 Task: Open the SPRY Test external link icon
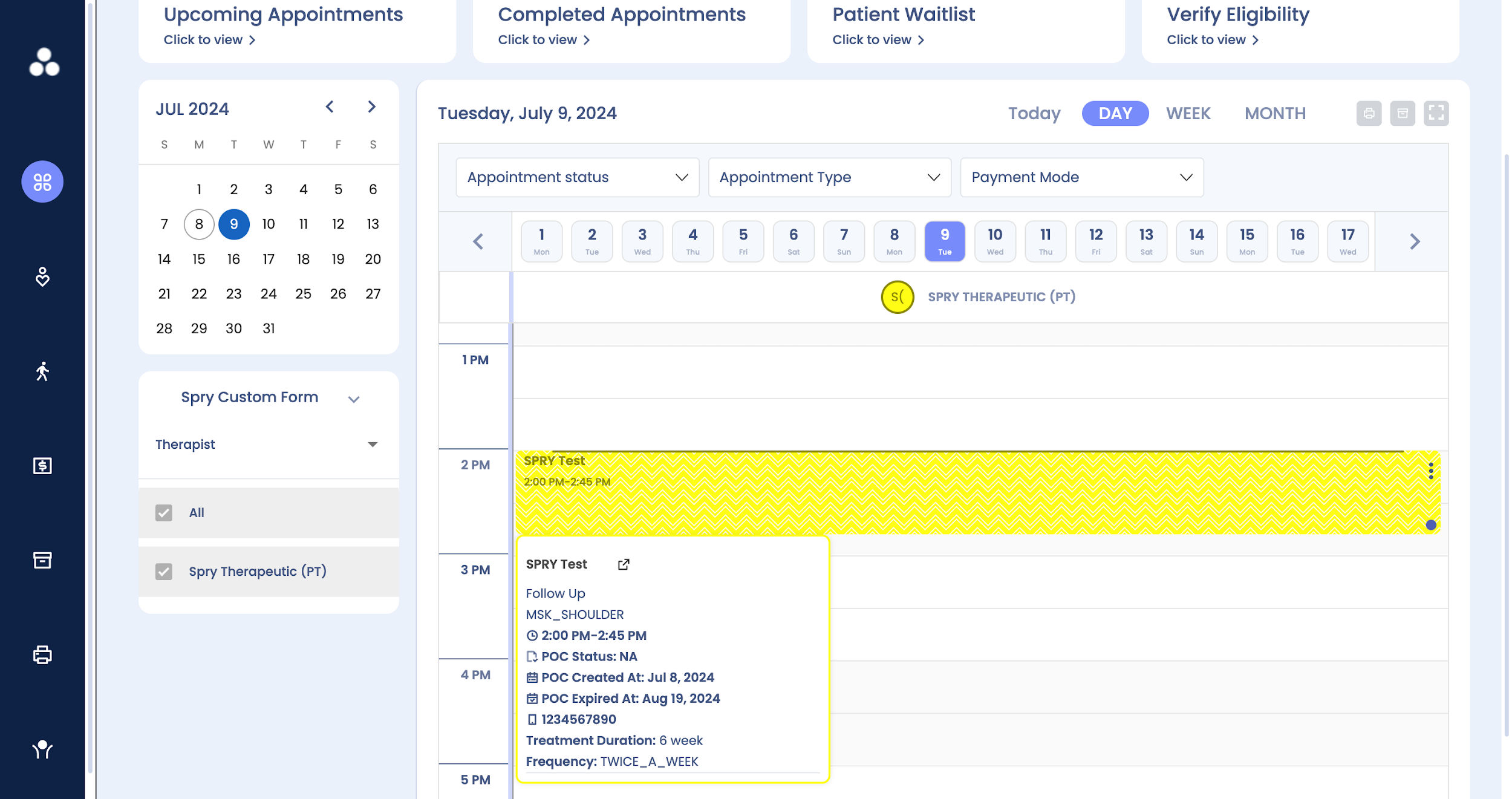[x=624, y=564]
